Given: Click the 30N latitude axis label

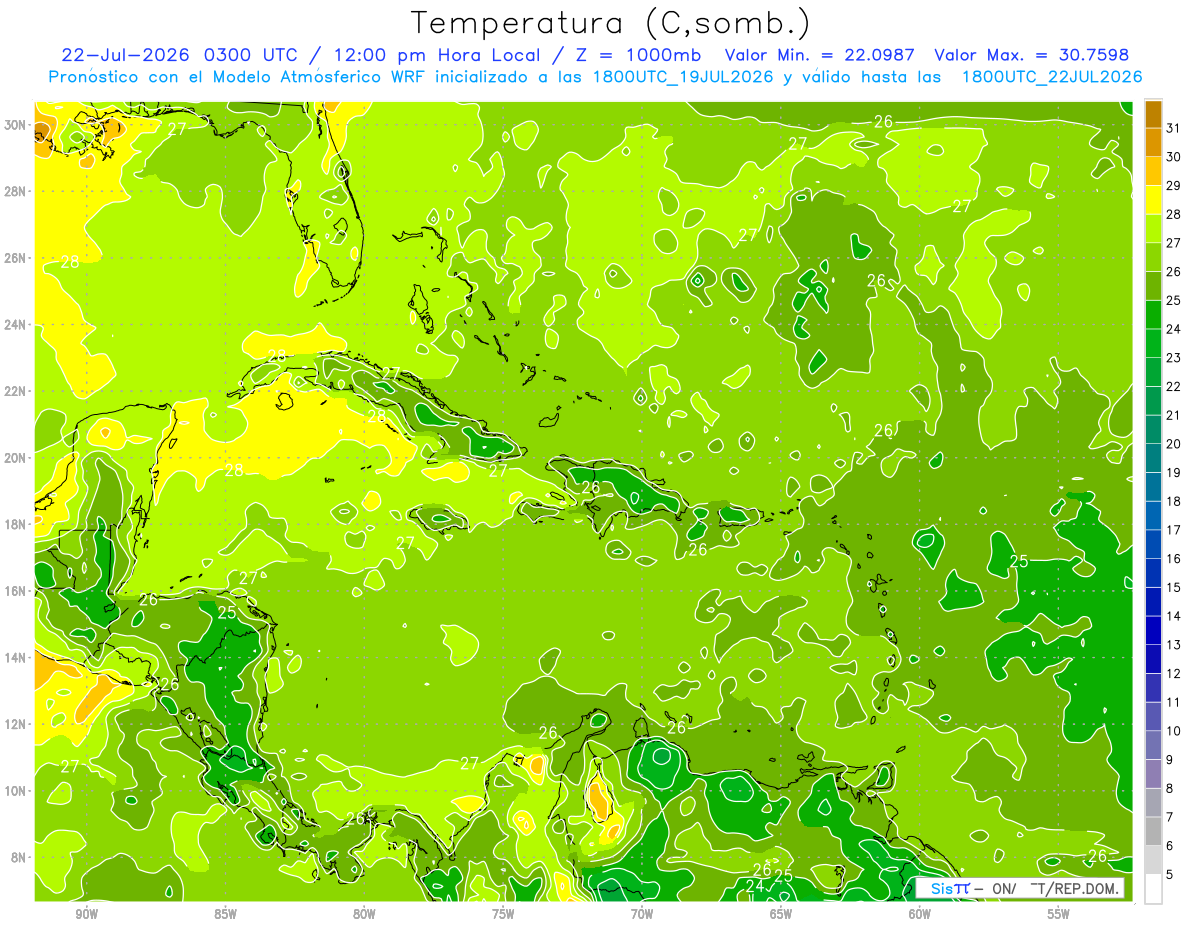Looking at the screenshot, I should click(x=16, y=125).
